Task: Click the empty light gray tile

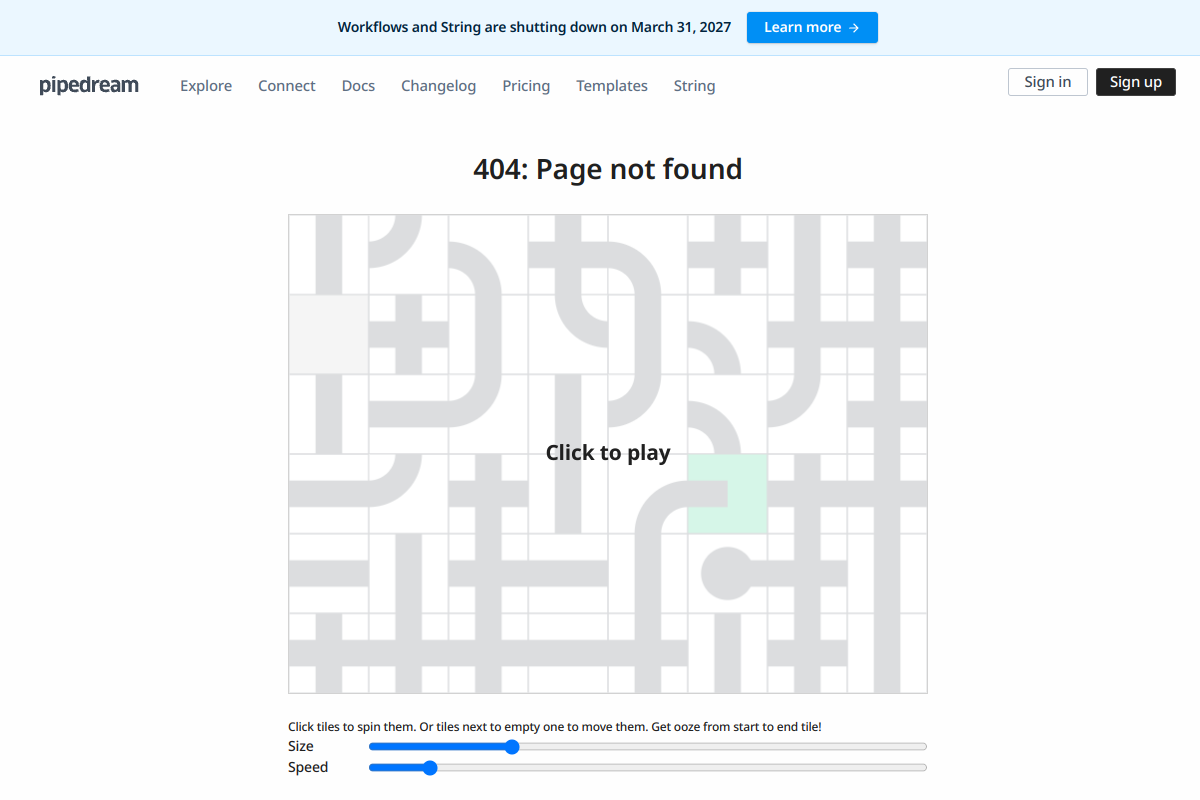Action: coord(329,334)
